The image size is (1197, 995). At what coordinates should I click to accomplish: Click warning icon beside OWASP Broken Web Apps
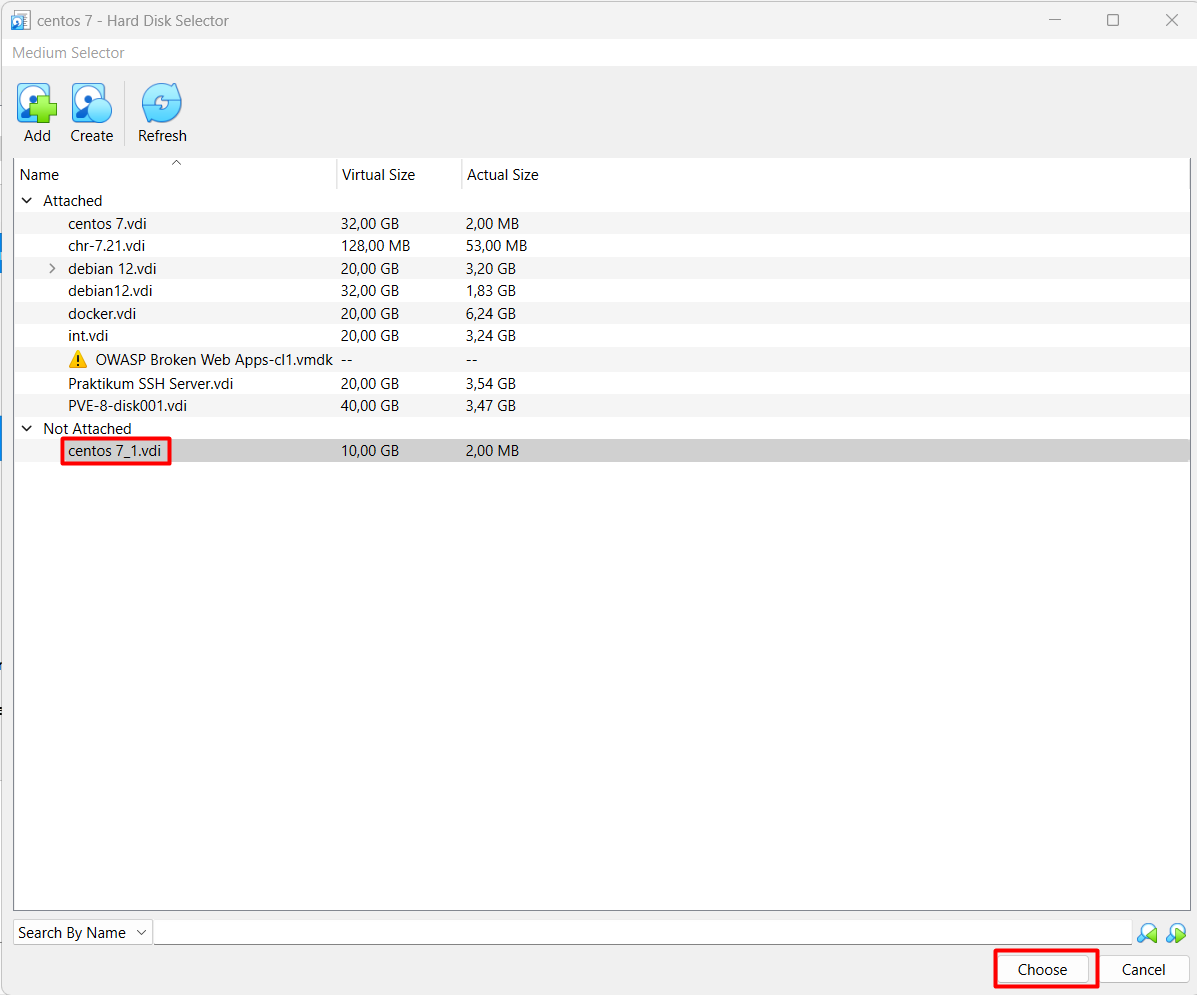pyautogui.click(x=78, y=360)
